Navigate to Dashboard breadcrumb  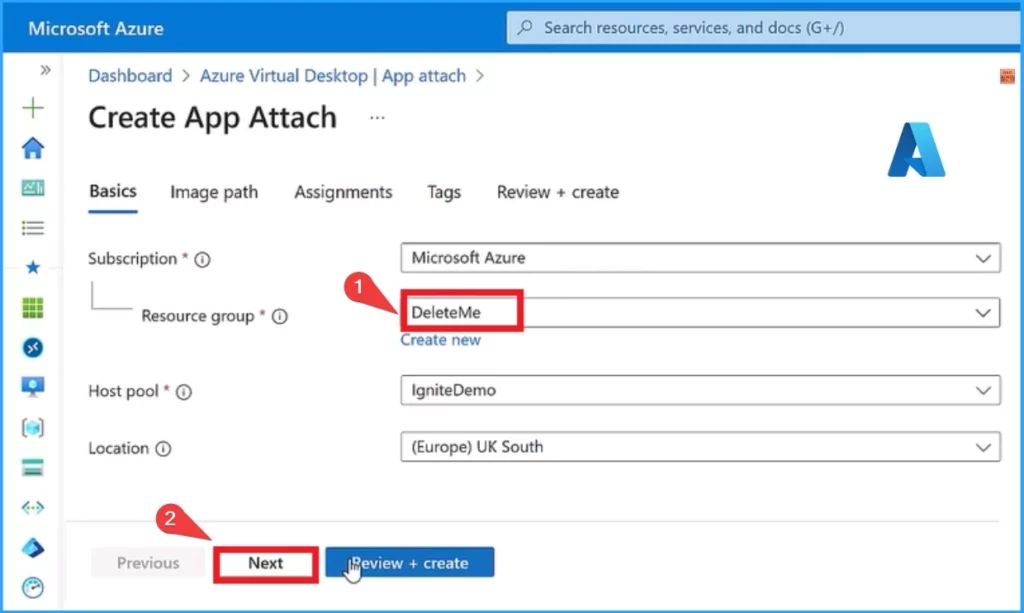coord(130,76)
